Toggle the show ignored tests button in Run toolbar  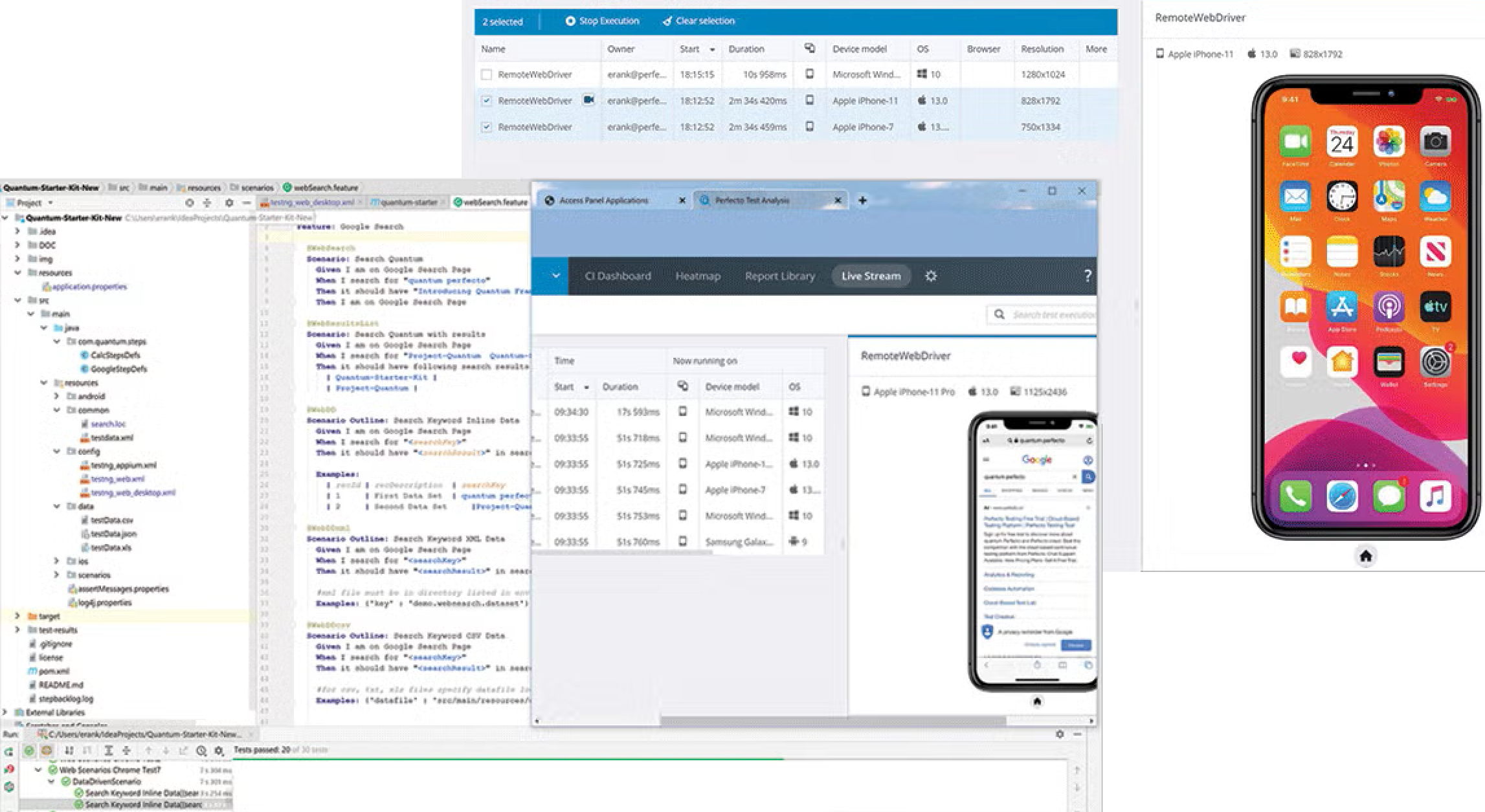(x=47, y=751)
